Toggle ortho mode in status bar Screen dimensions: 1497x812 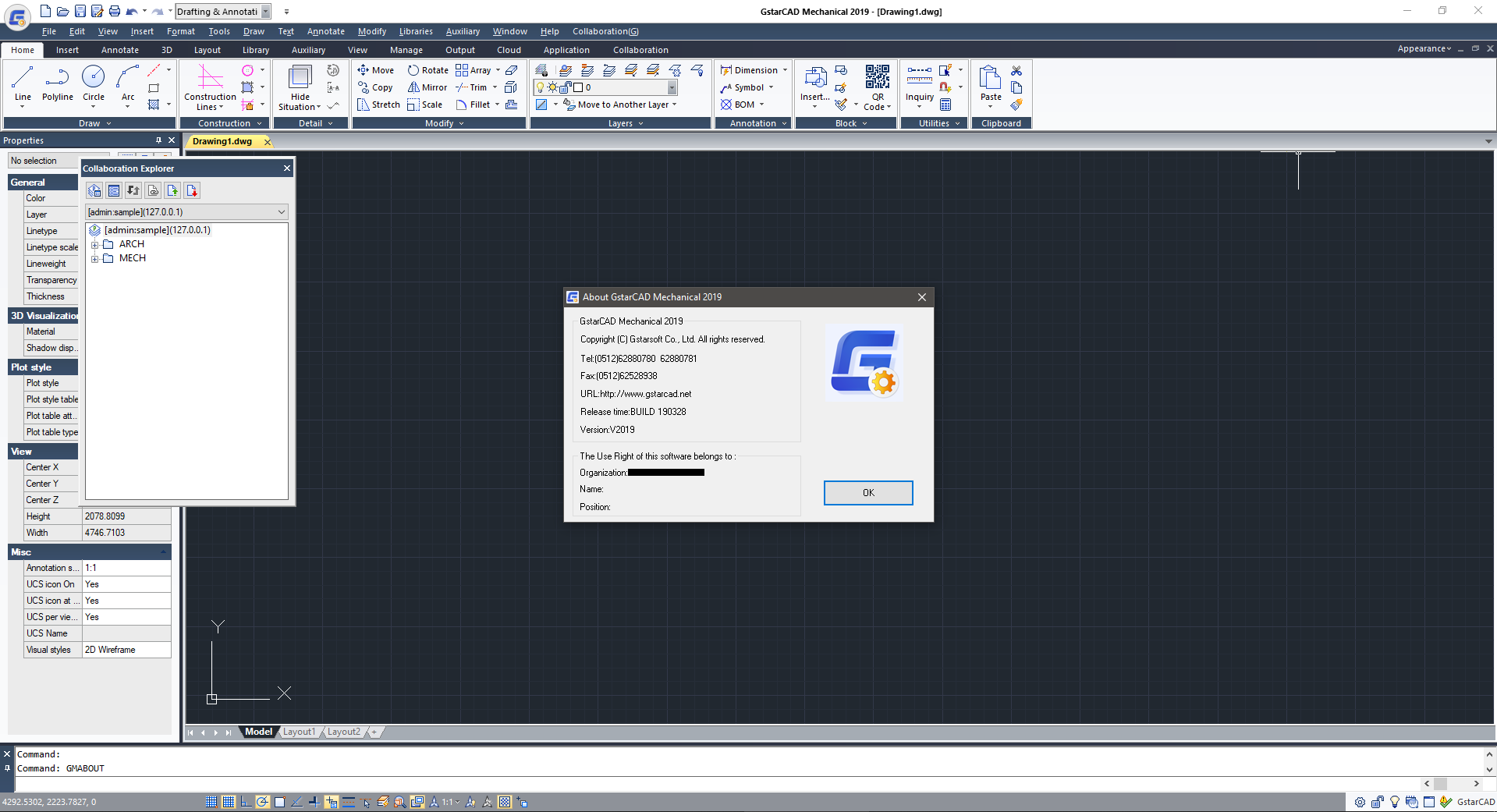coord(246,802)
